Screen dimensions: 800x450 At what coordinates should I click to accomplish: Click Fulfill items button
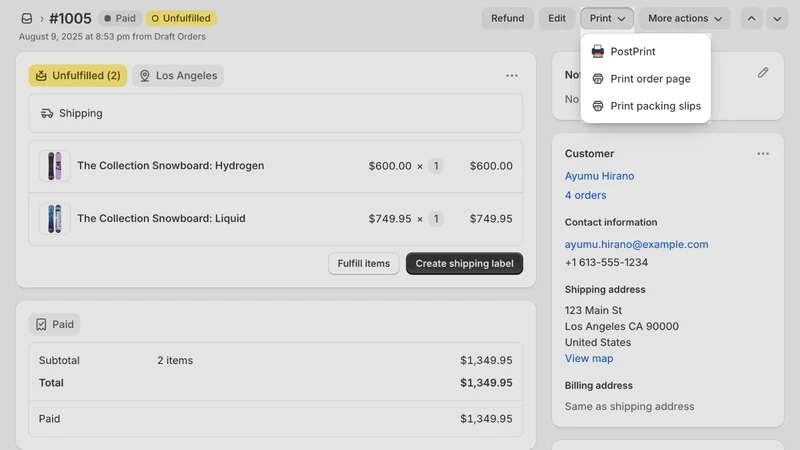(x=364, y=264)
